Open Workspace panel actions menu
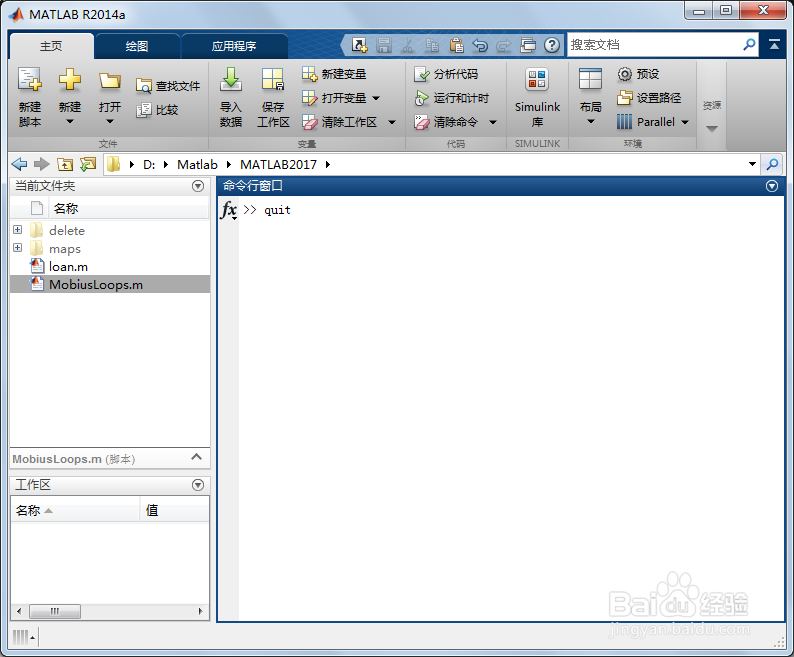This screenshot has width=794, height=657. [x=198, y=485]
